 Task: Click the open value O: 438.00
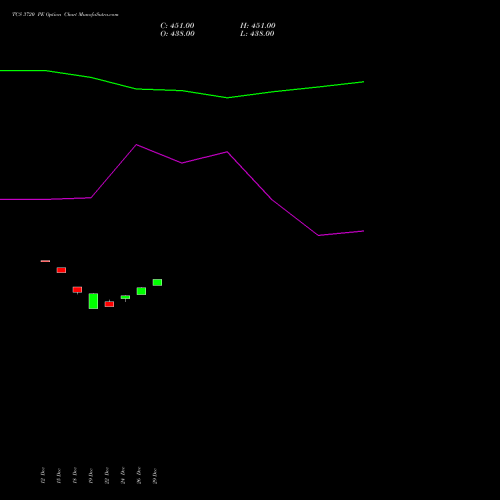point(177,34)
